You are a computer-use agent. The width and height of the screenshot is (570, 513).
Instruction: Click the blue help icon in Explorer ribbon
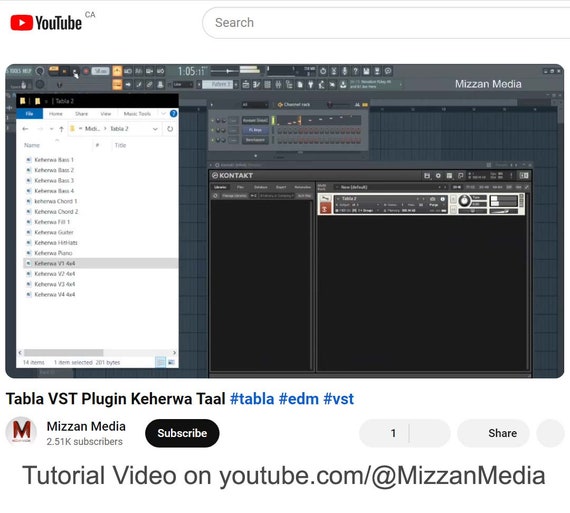coord(173,114)
